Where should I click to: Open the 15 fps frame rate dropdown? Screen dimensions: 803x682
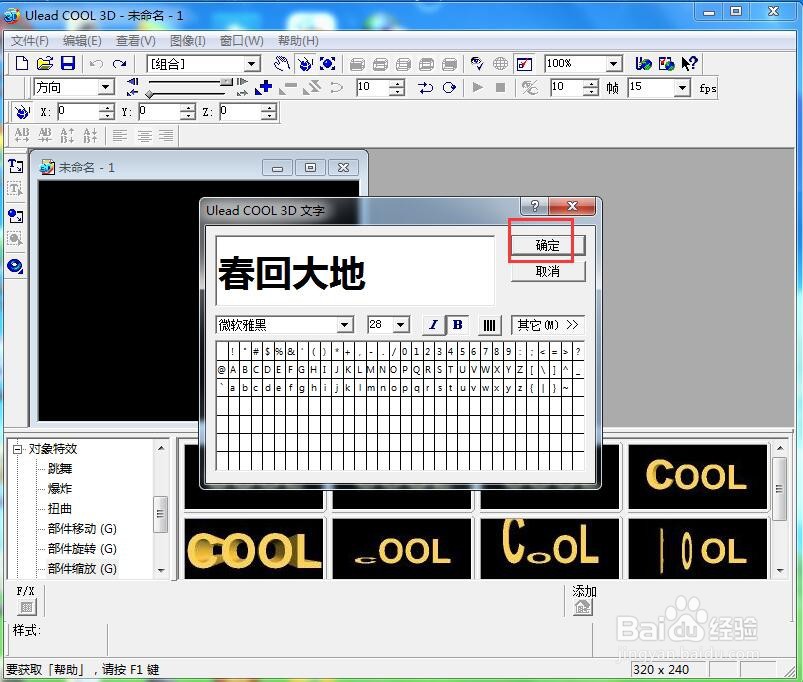682,88
